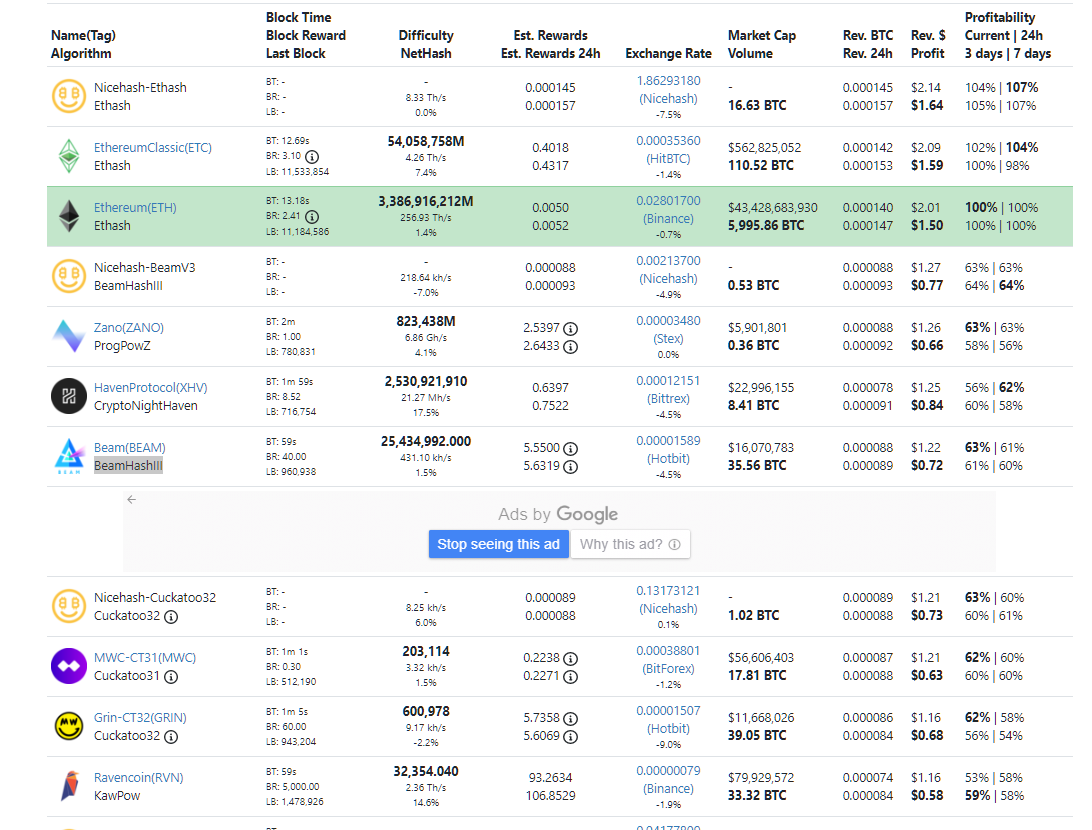This screenshot has width=1092, height=830.
Task: Open the EthereumClassic(ETC) coin link
Action: [x=153, y=148]
